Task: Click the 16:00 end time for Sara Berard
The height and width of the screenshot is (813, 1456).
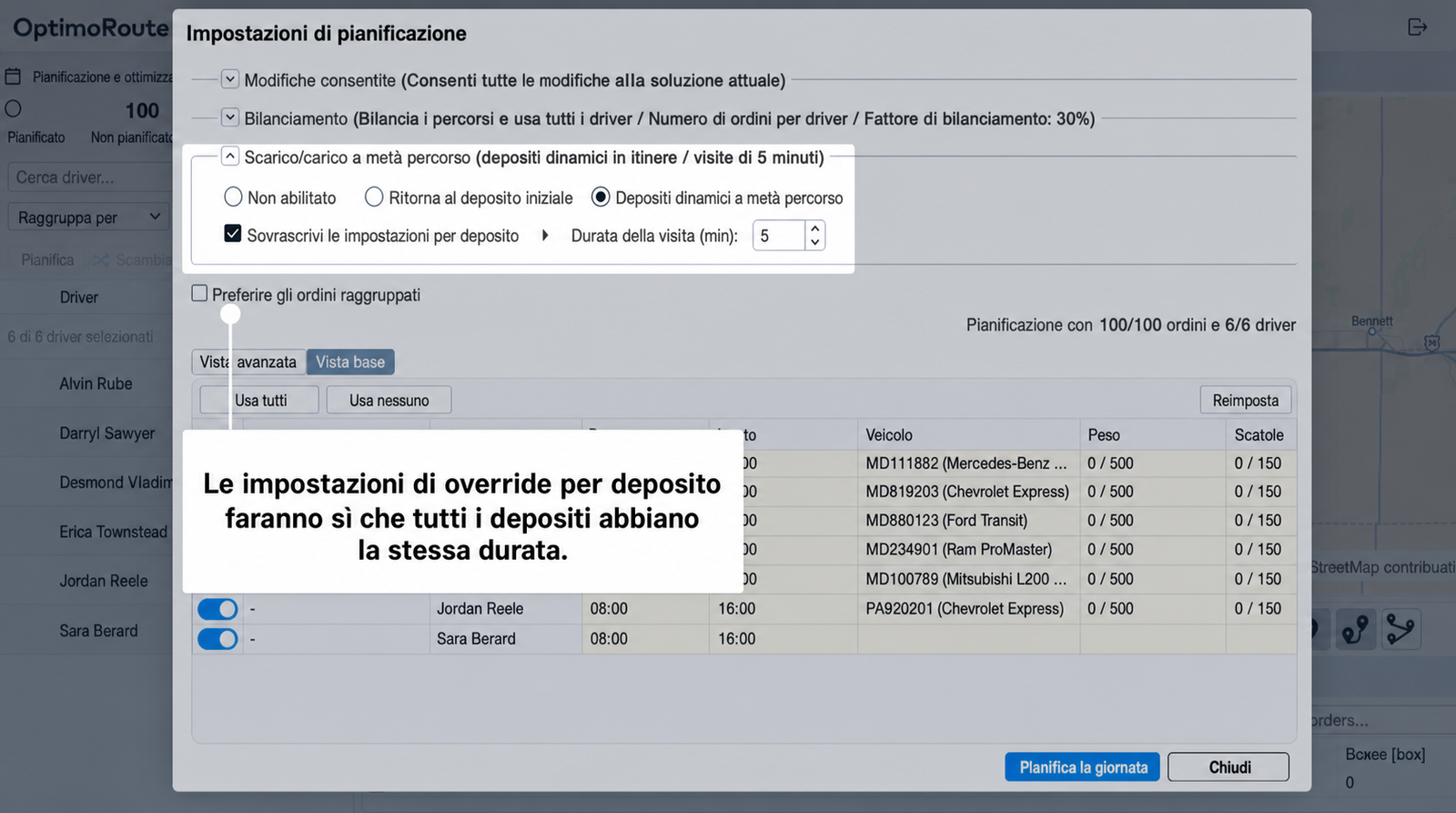Action: 736,638
